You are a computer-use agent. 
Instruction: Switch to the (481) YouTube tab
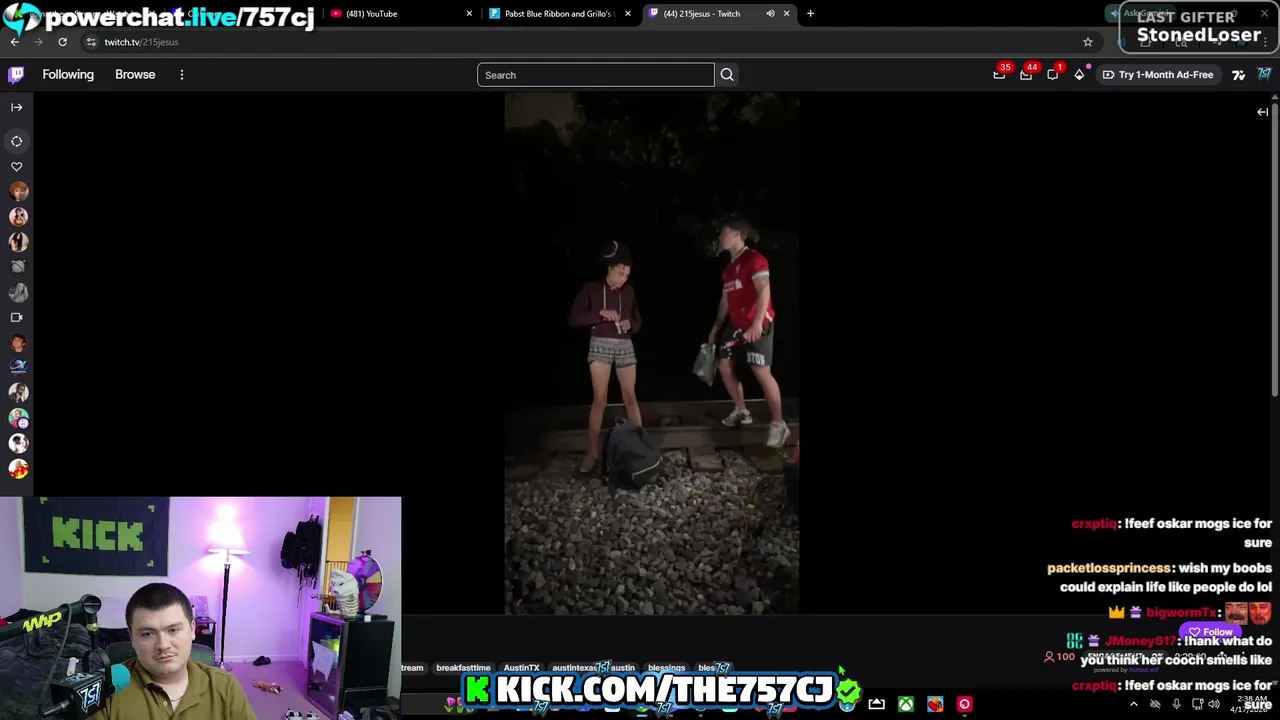click(x=400, y=14)
